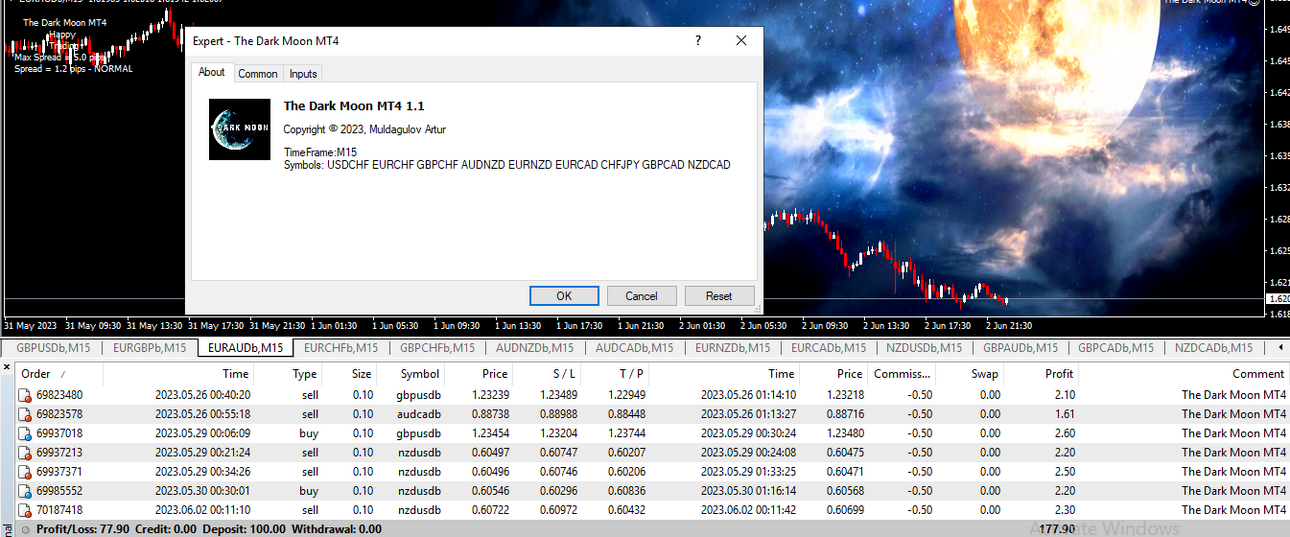1290x537 pixels.
Task: Click the order icon for ticket 70187418
Action: (25, 510)
